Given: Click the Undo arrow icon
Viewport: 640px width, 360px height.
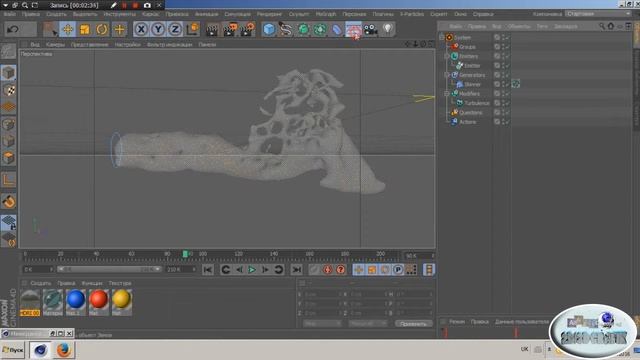Looking at the screenshot, I should (x=13, y=29).
